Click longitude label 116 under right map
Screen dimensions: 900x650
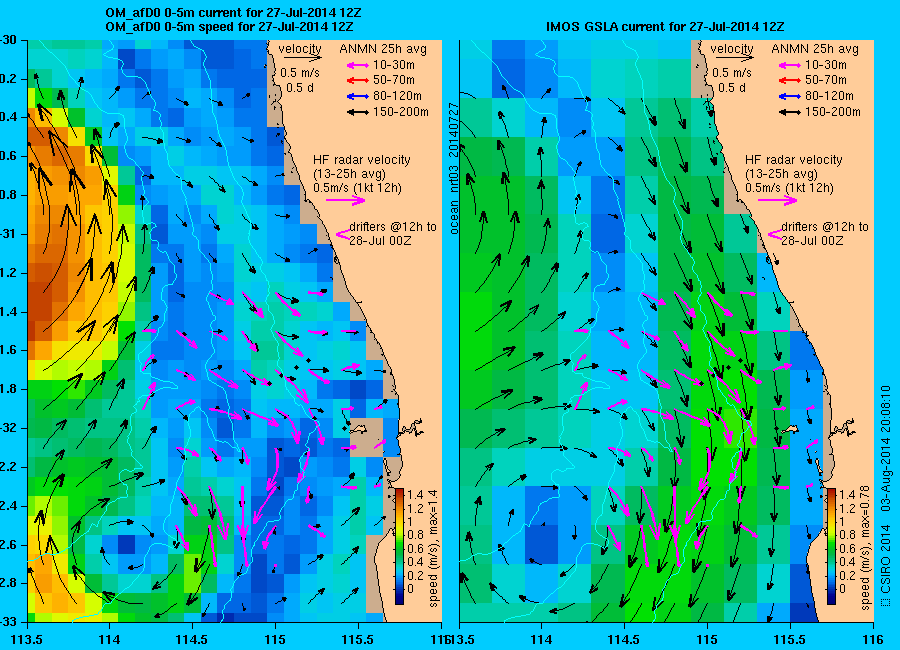coord(873,640)
